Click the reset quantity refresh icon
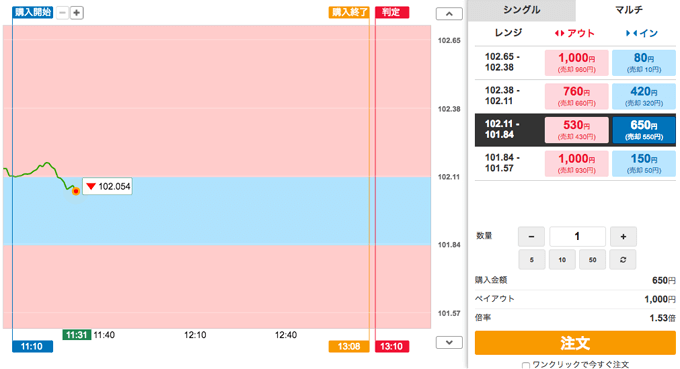680x369 pixels. pos(623,260)
